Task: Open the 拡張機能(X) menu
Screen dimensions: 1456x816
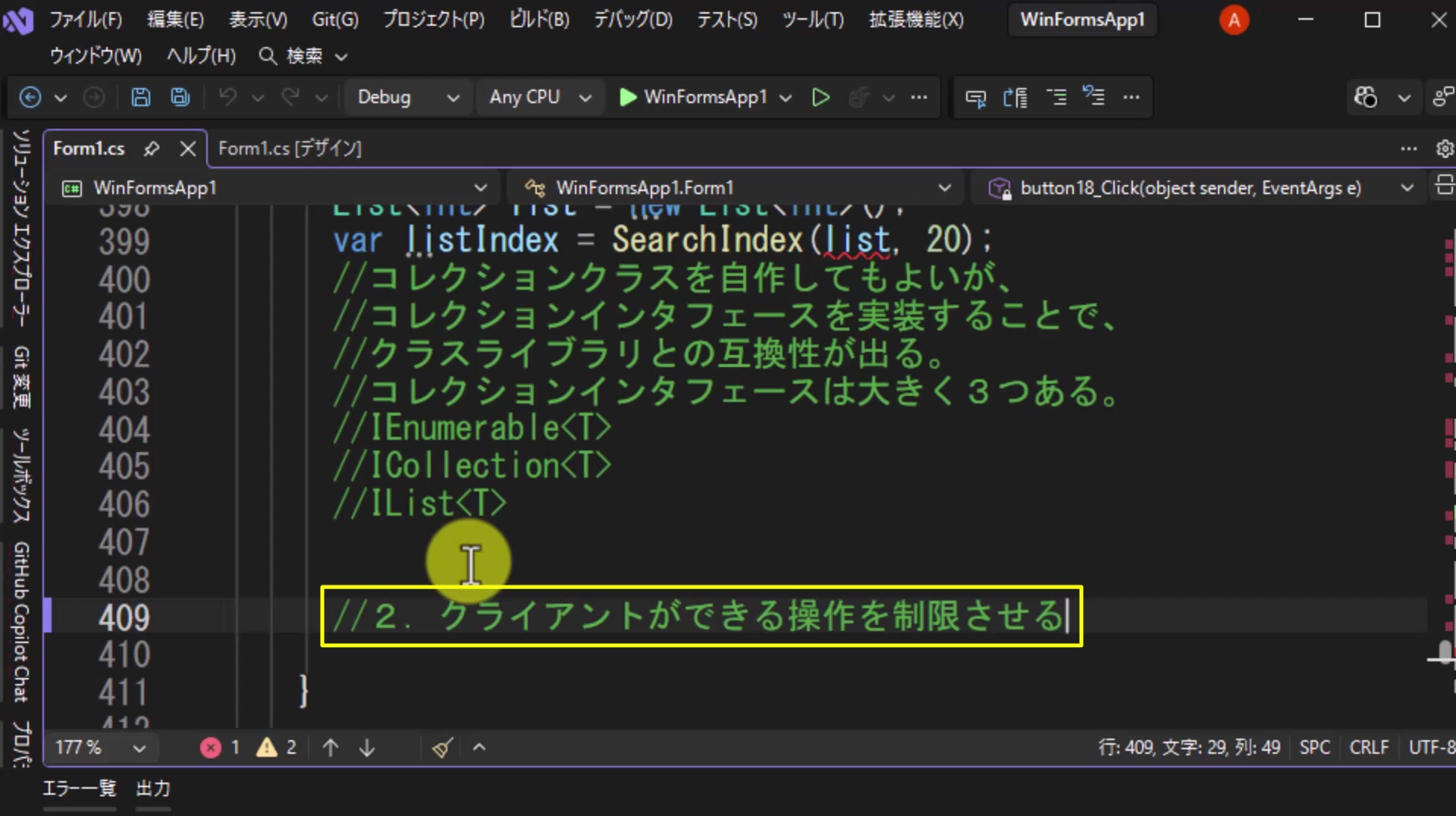Action: (x=916, y=20)
